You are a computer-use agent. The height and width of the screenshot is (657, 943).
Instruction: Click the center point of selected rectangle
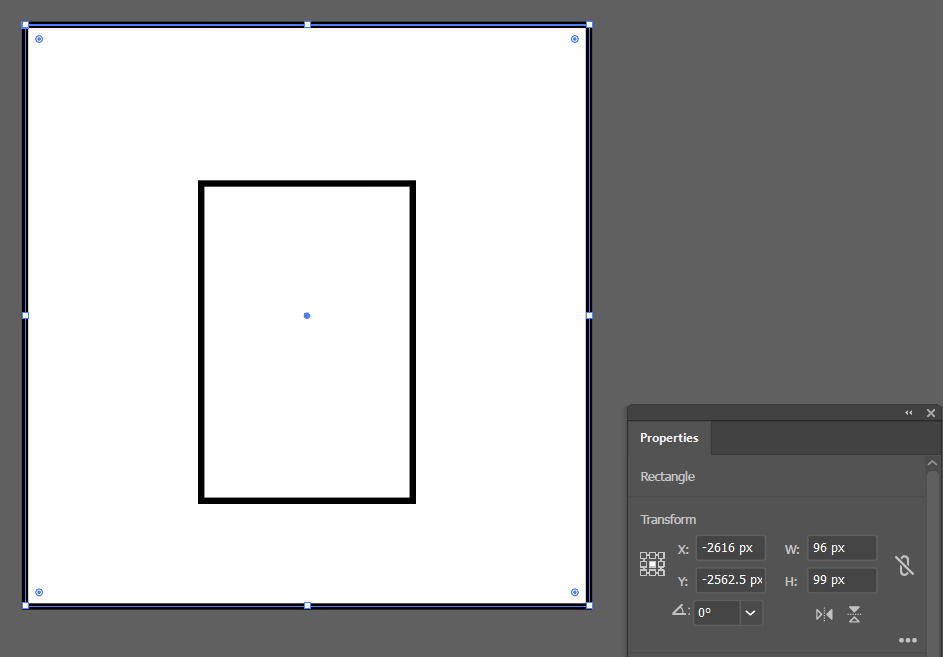coord(307,315)
